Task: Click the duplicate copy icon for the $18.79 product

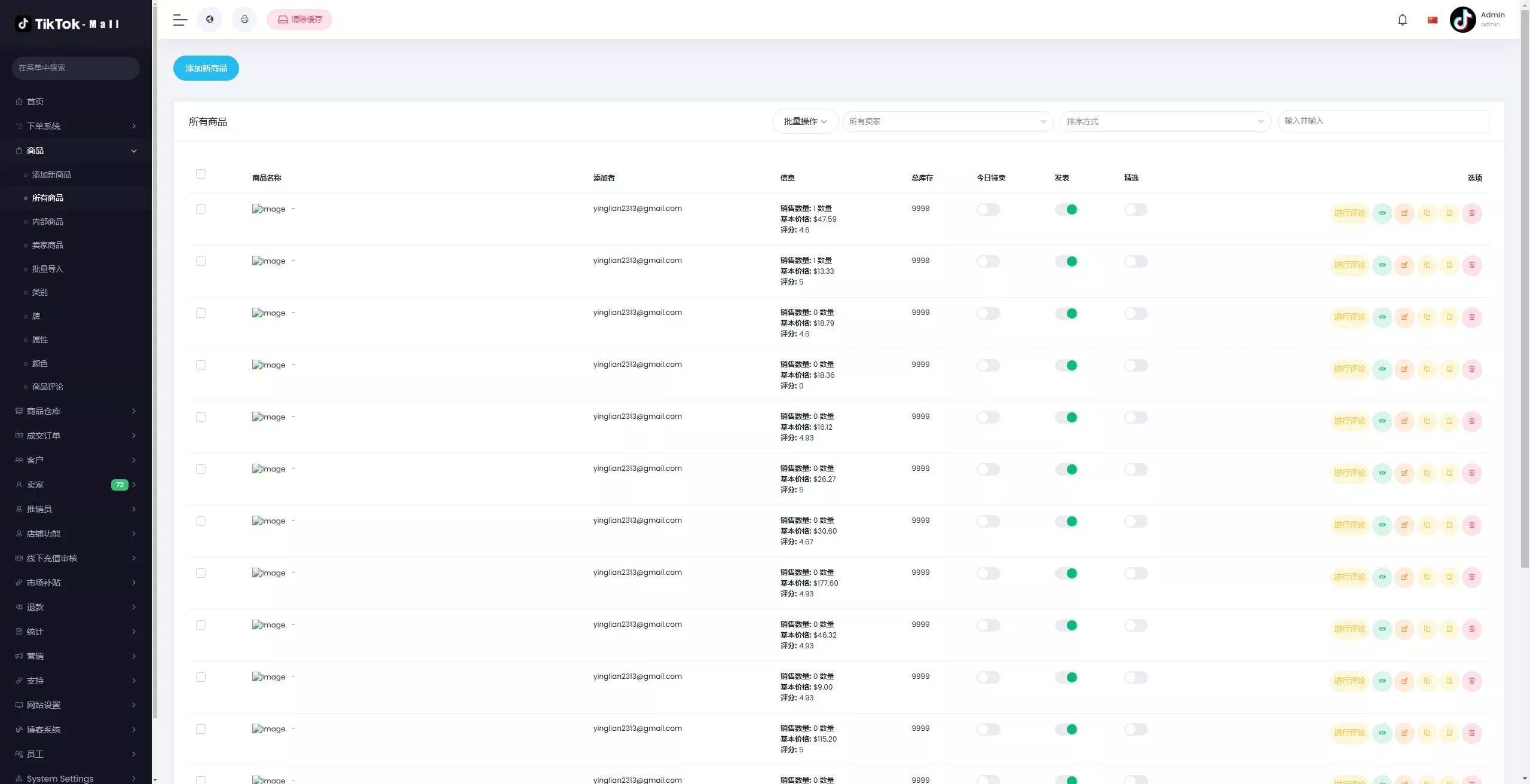Action: [1427, 317]
